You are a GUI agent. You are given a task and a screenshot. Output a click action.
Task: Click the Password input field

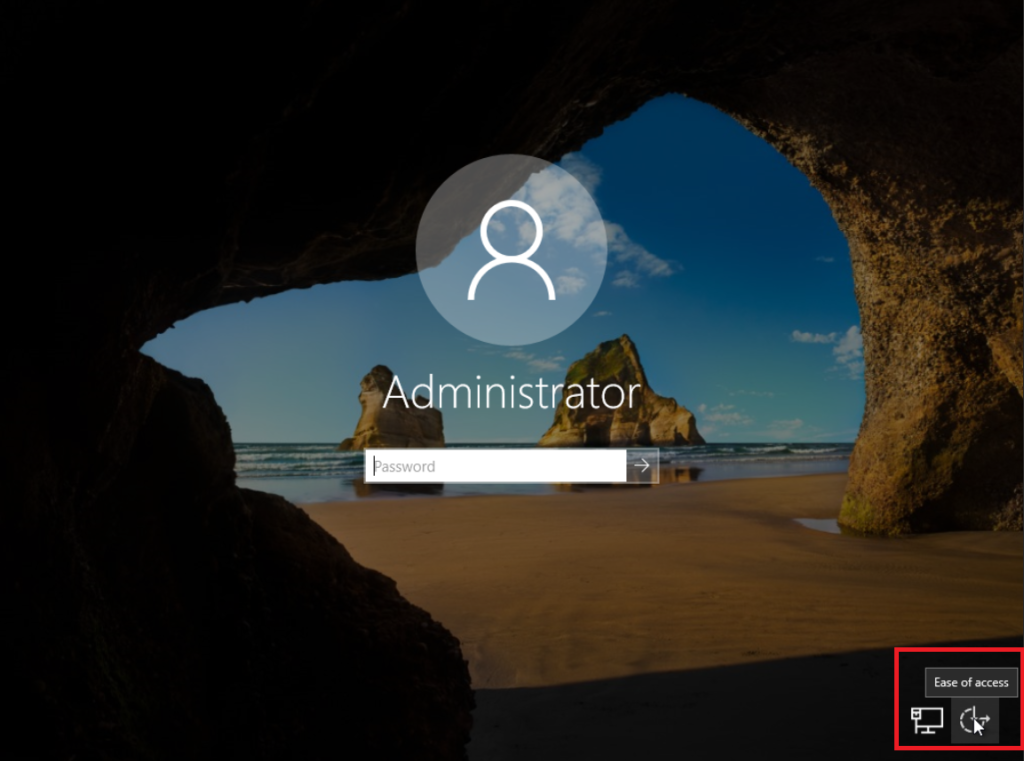(496, 466)
